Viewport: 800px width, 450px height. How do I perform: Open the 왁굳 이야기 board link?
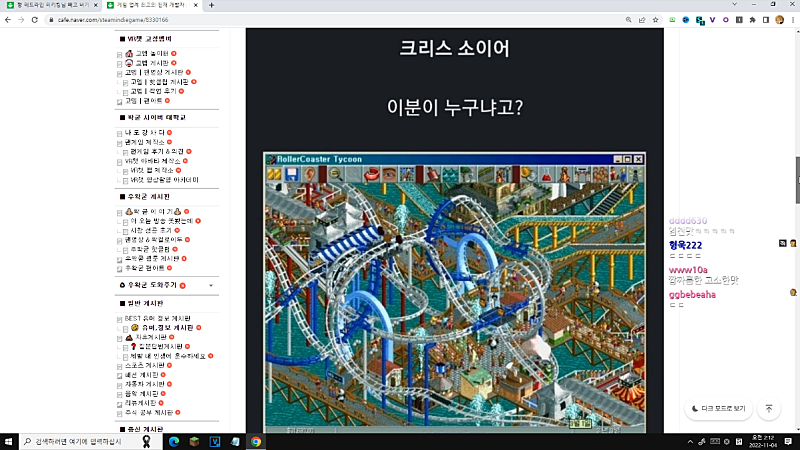(153, 212)
